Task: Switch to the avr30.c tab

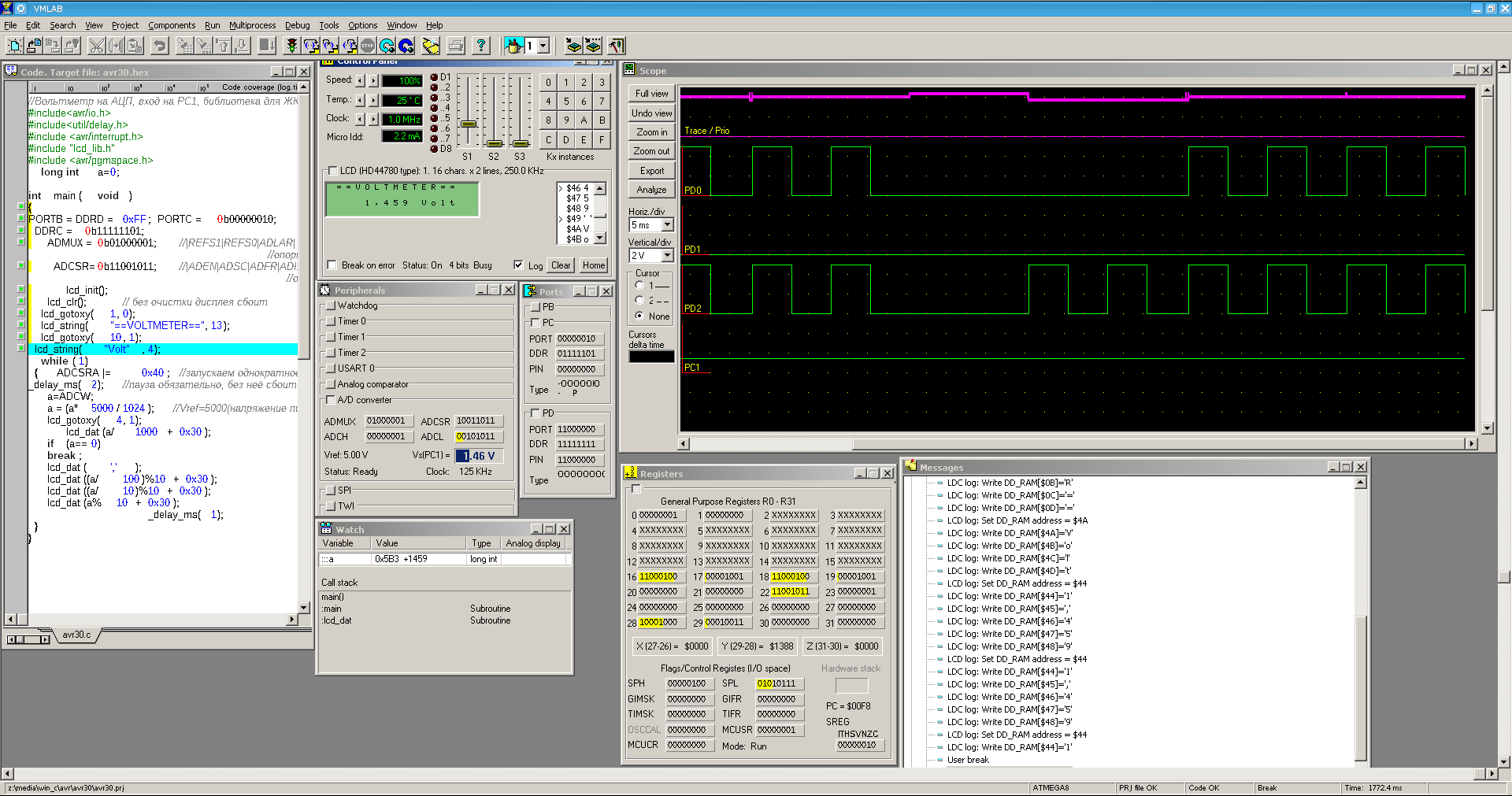Action: coord(76,635)
